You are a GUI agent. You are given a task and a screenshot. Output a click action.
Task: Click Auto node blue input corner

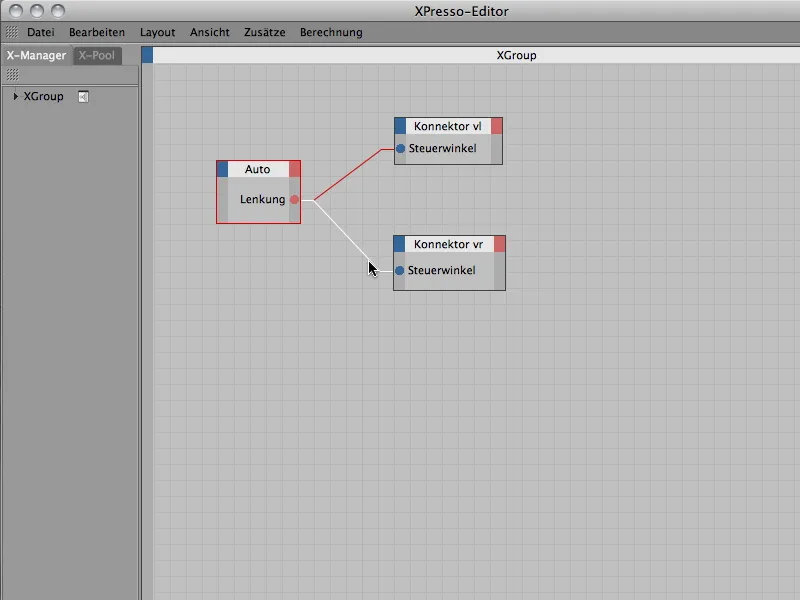[x=222, y=169]
